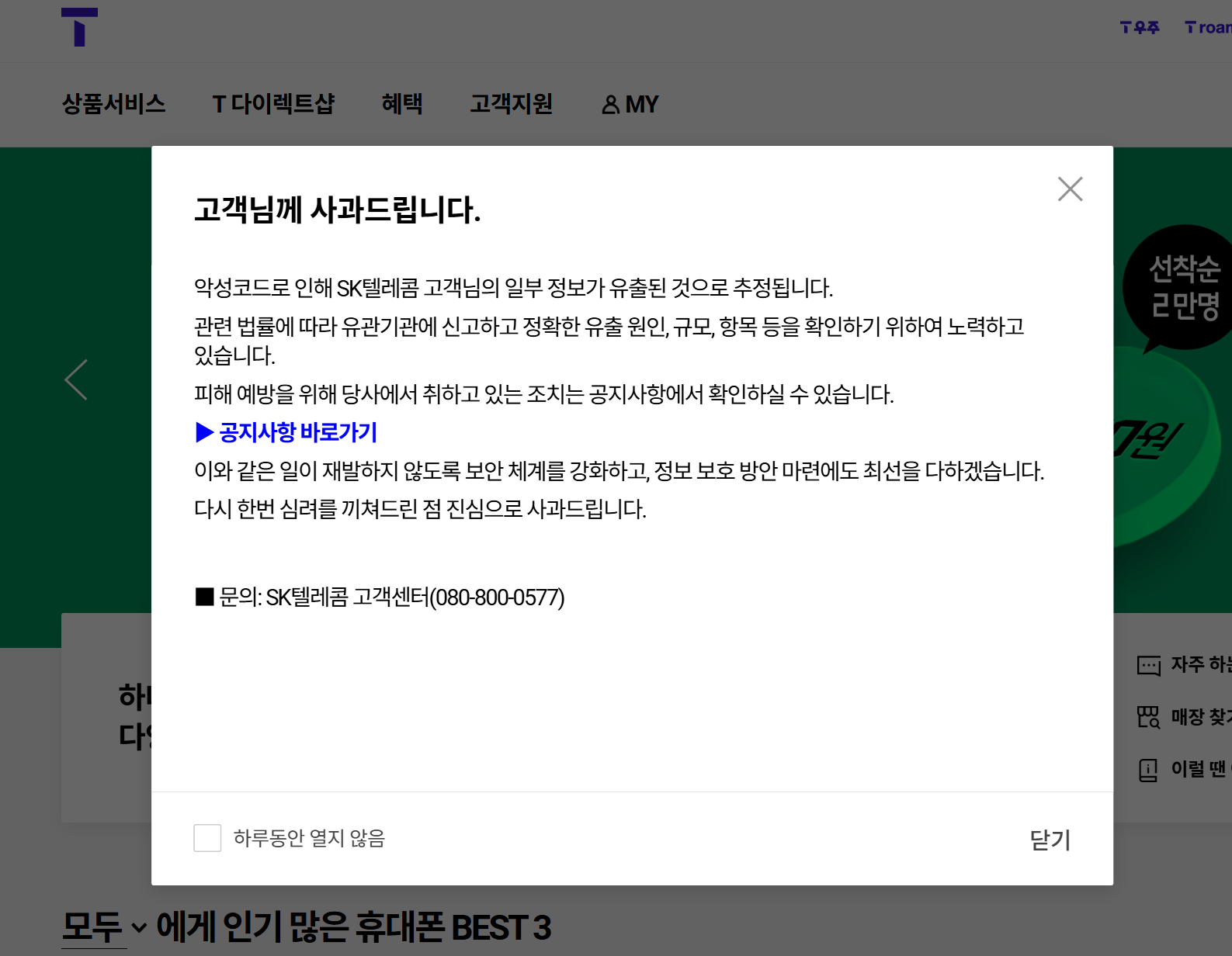Click the MY profile icon

611,105
